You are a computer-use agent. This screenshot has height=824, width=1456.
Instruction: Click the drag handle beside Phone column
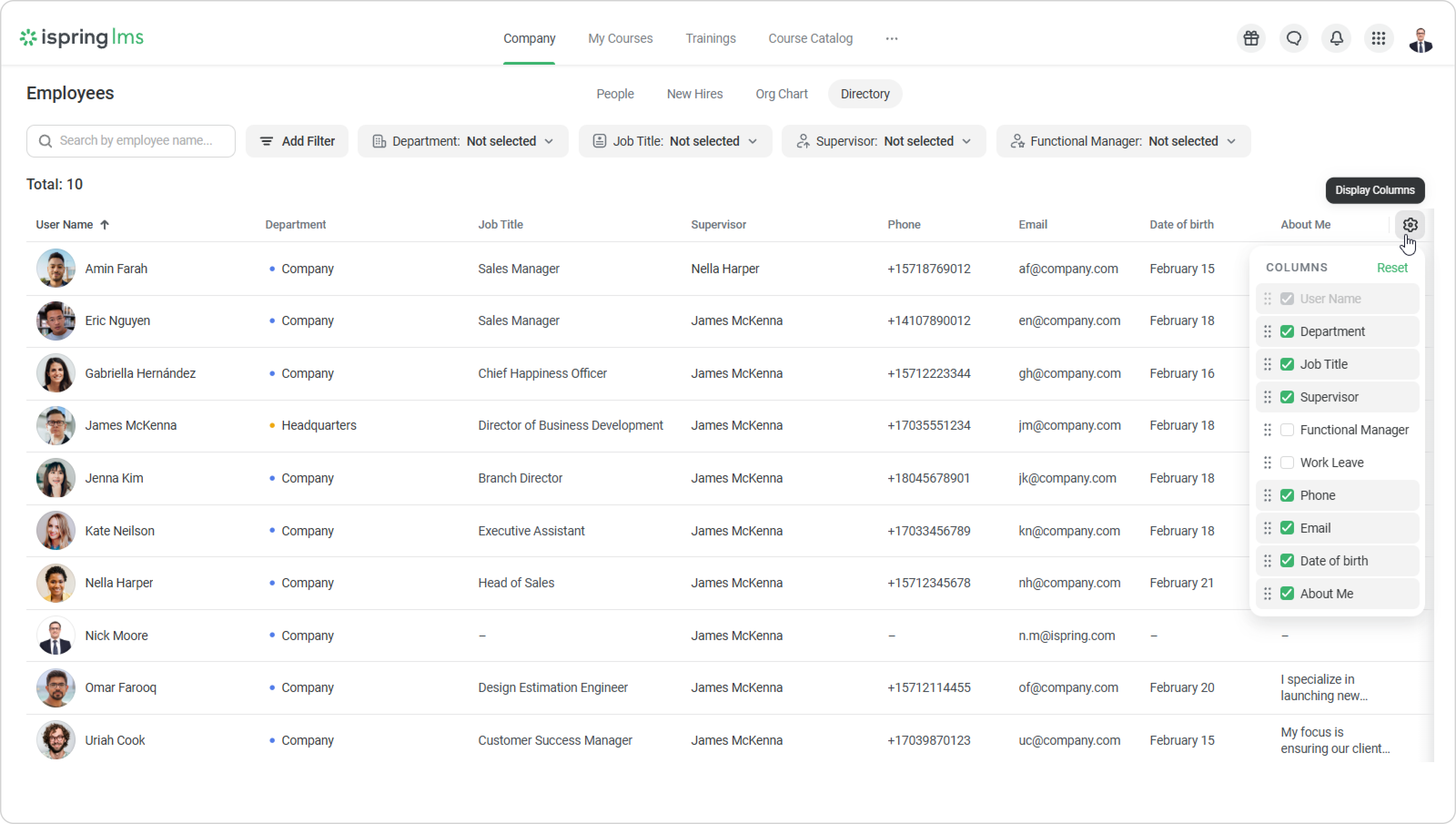coord(1267,495)
